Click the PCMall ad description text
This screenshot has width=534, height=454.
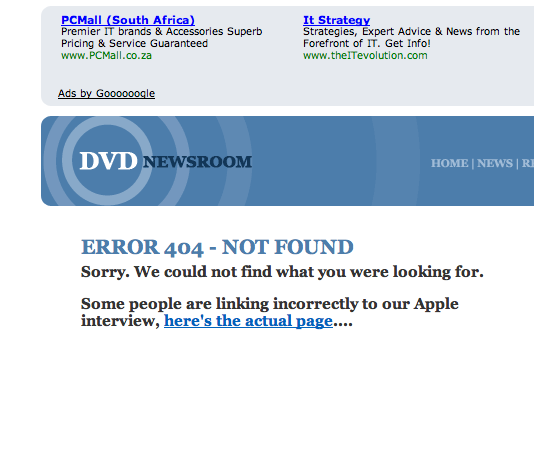point(161,37)
